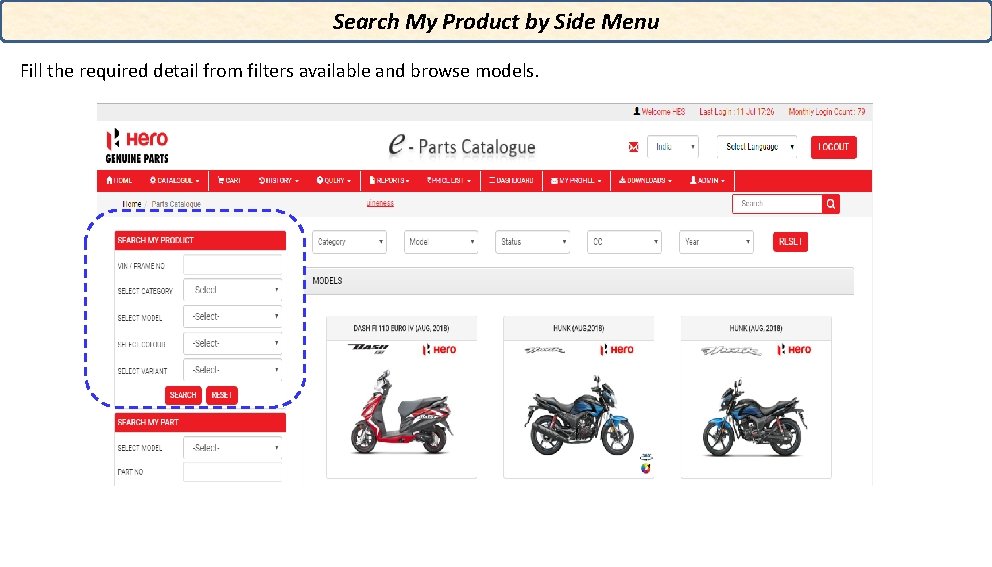Expand the Category filter dropdown
The width and height of the screenshot is (992, 567).
[x=349, y=242]
